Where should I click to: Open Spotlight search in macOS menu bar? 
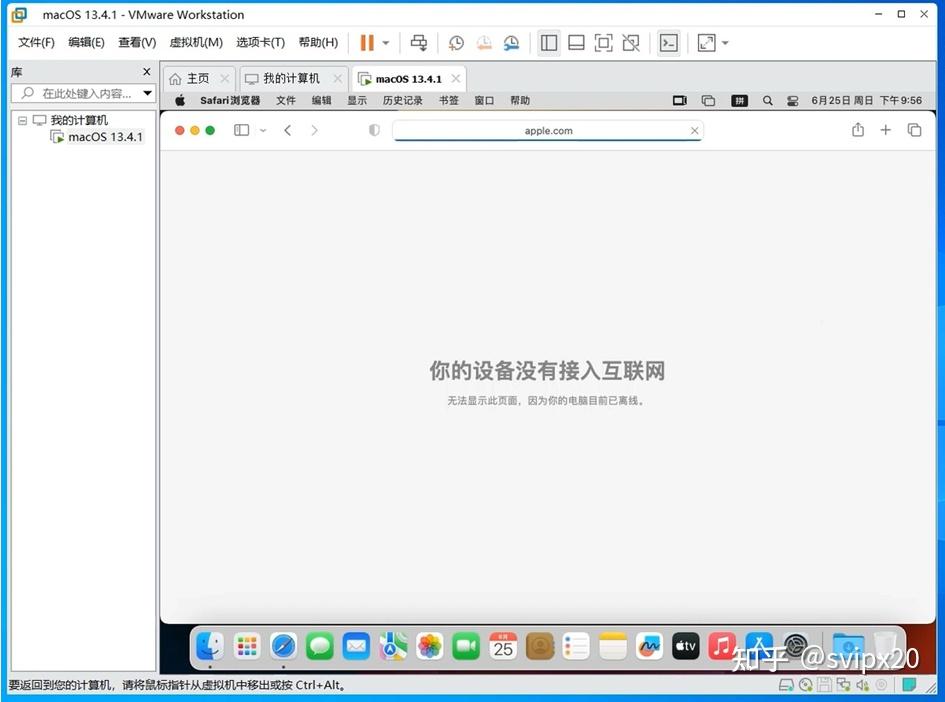(767, 101)
